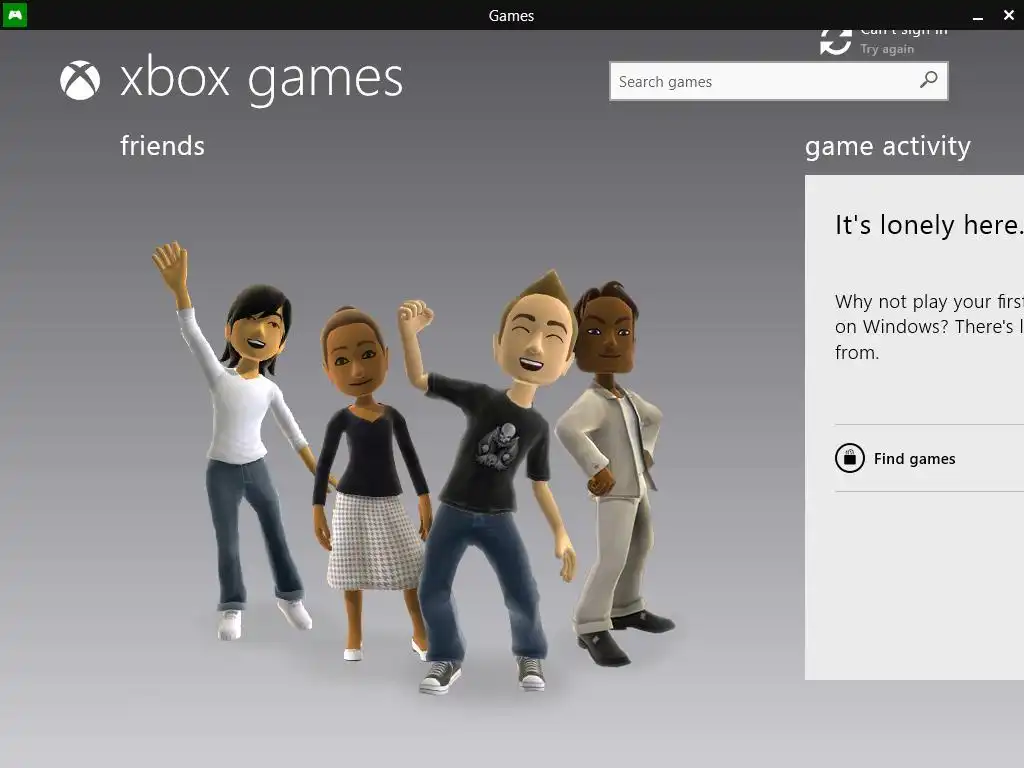This screenshot has height=768, width=1024.
Task: Open the friends section heading
Action: (x=162, y=146)
